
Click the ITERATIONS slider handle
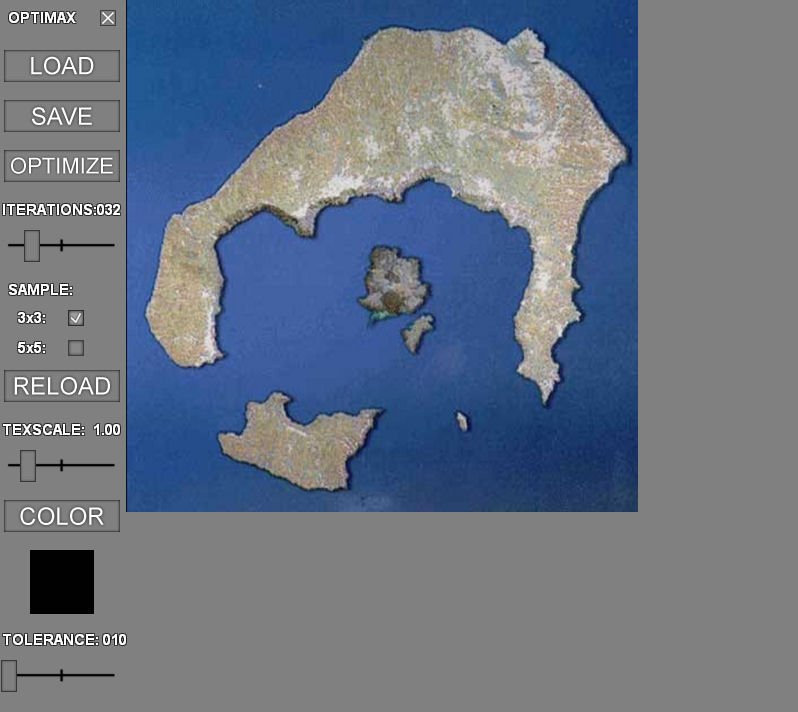click(x=32, y=245)
